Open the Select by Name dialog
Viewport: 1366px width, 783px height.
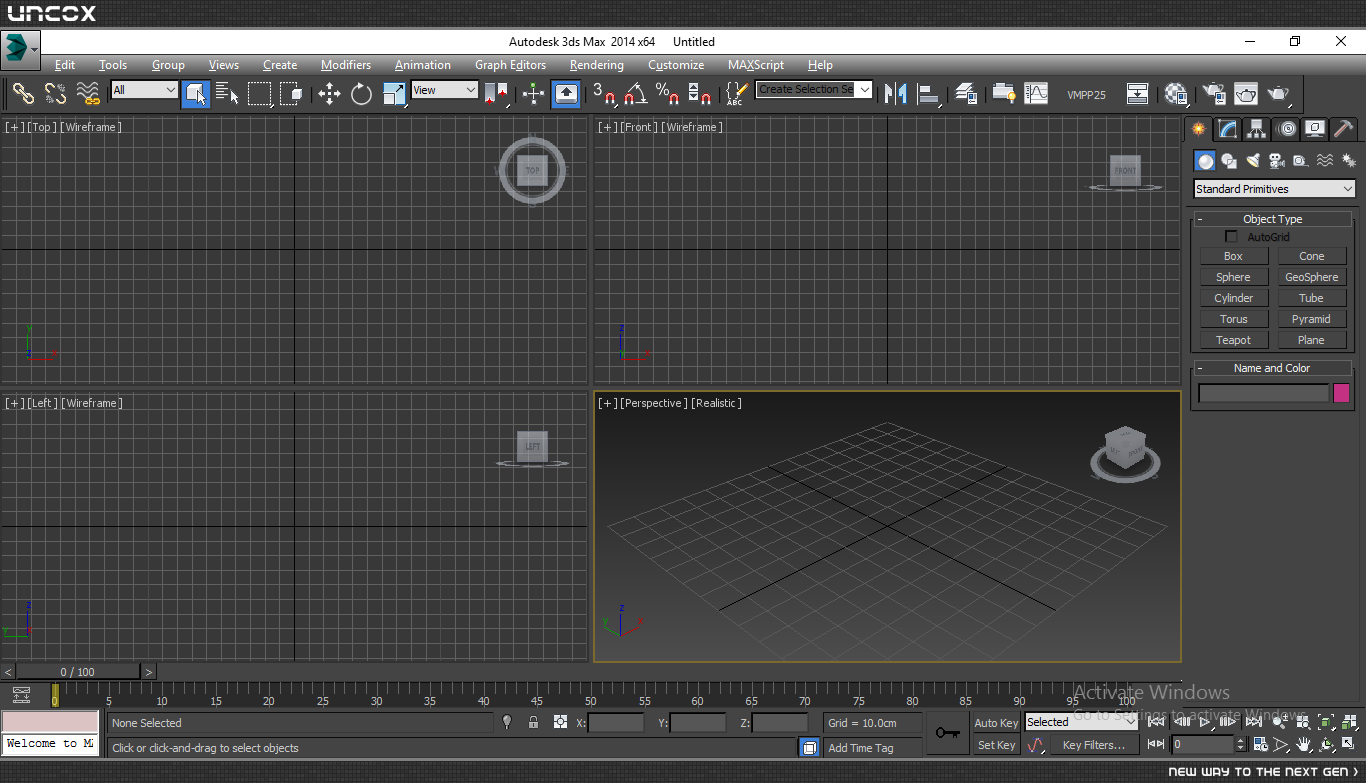coord(227,93)
